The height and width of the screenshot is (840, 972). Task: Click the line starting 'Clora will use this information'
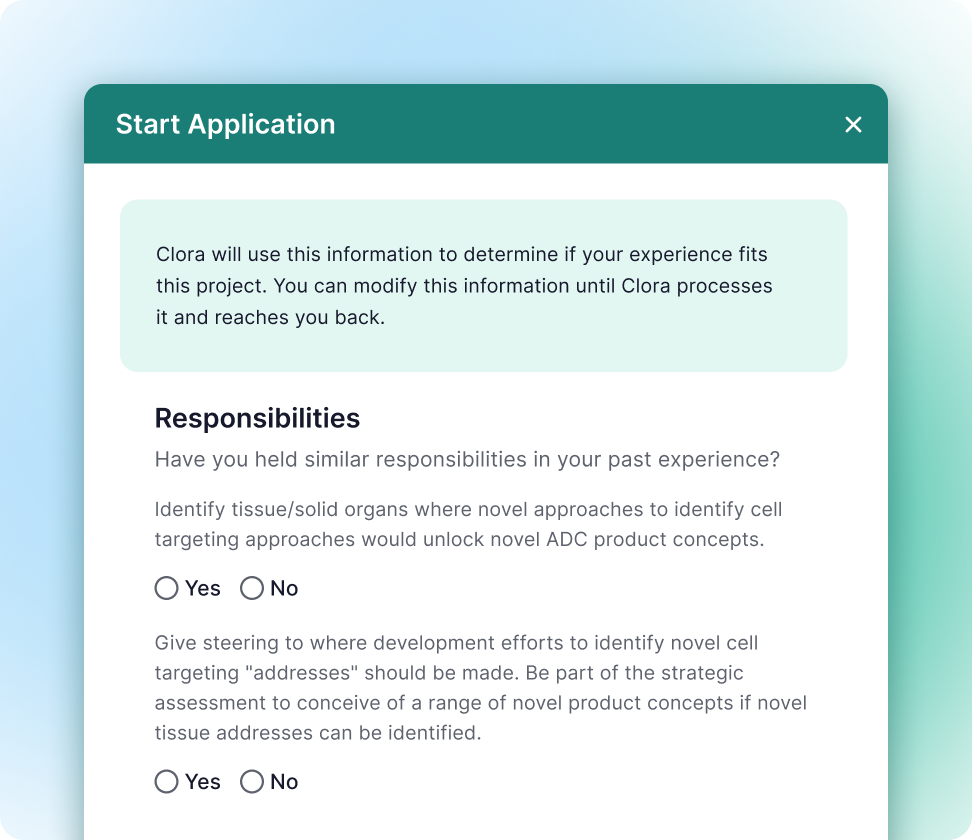click(461, 254)
